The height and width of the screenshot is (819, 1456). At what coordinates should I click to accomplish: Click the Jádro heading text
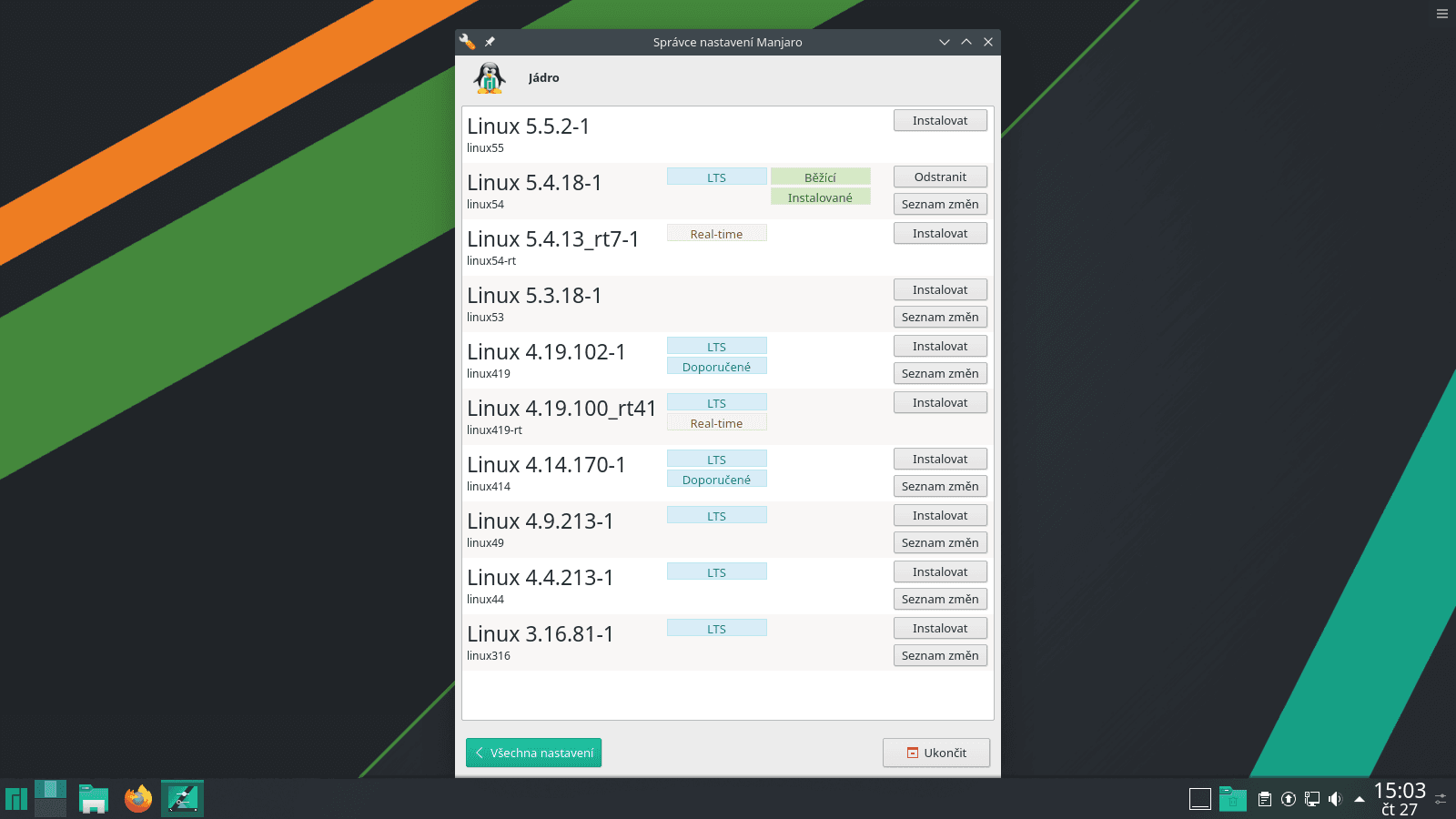[543, 78]
